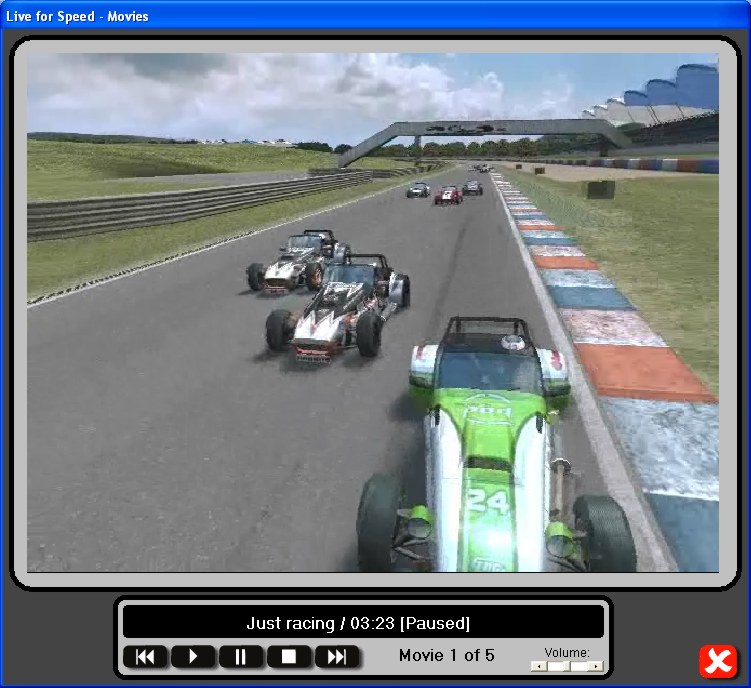Click the 'Movie 1 of 5' label
This screenshot has width=751, height=688.
point(446,655)
